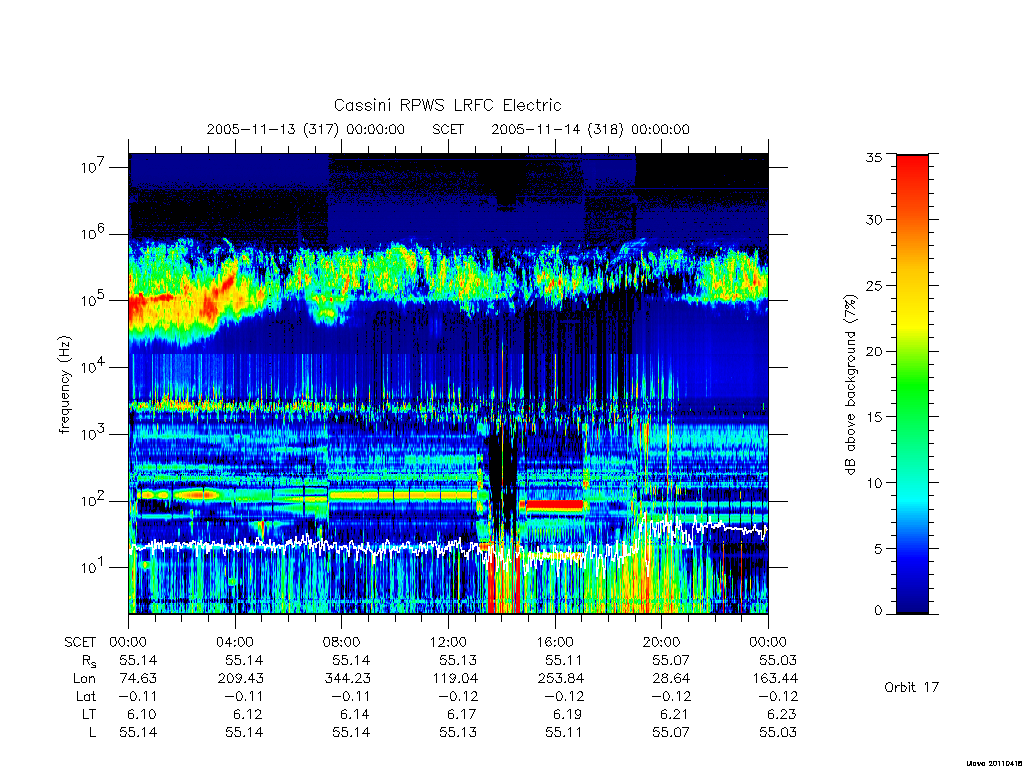
Task: Select the start date 2005-11-13 (317) header
Action: 306,129
